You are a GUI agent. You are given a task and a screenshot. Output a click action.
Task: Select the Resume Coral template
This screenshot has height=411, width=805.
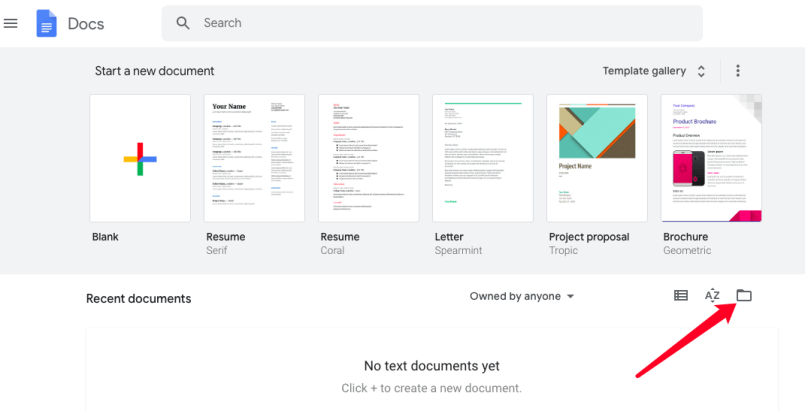368,158
